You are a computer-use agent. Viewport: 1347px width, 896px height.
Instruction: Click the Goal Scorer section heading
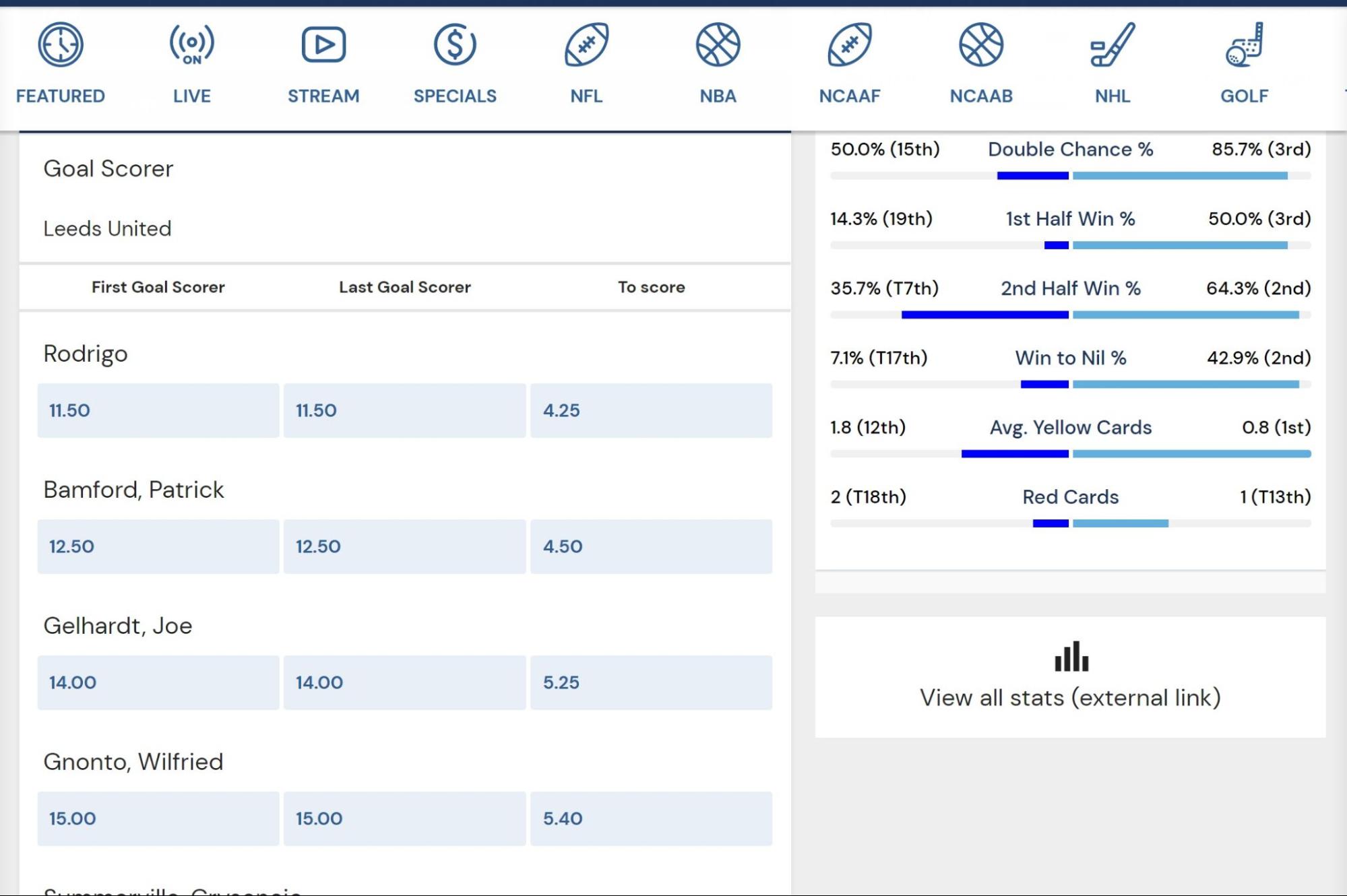click(108, 168)
